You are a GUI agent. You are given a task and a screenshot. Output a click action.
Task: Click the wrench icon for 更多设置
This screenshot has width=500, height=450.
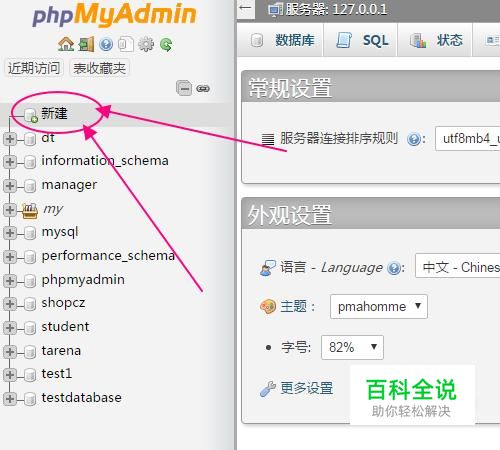[x=268, y=389]
